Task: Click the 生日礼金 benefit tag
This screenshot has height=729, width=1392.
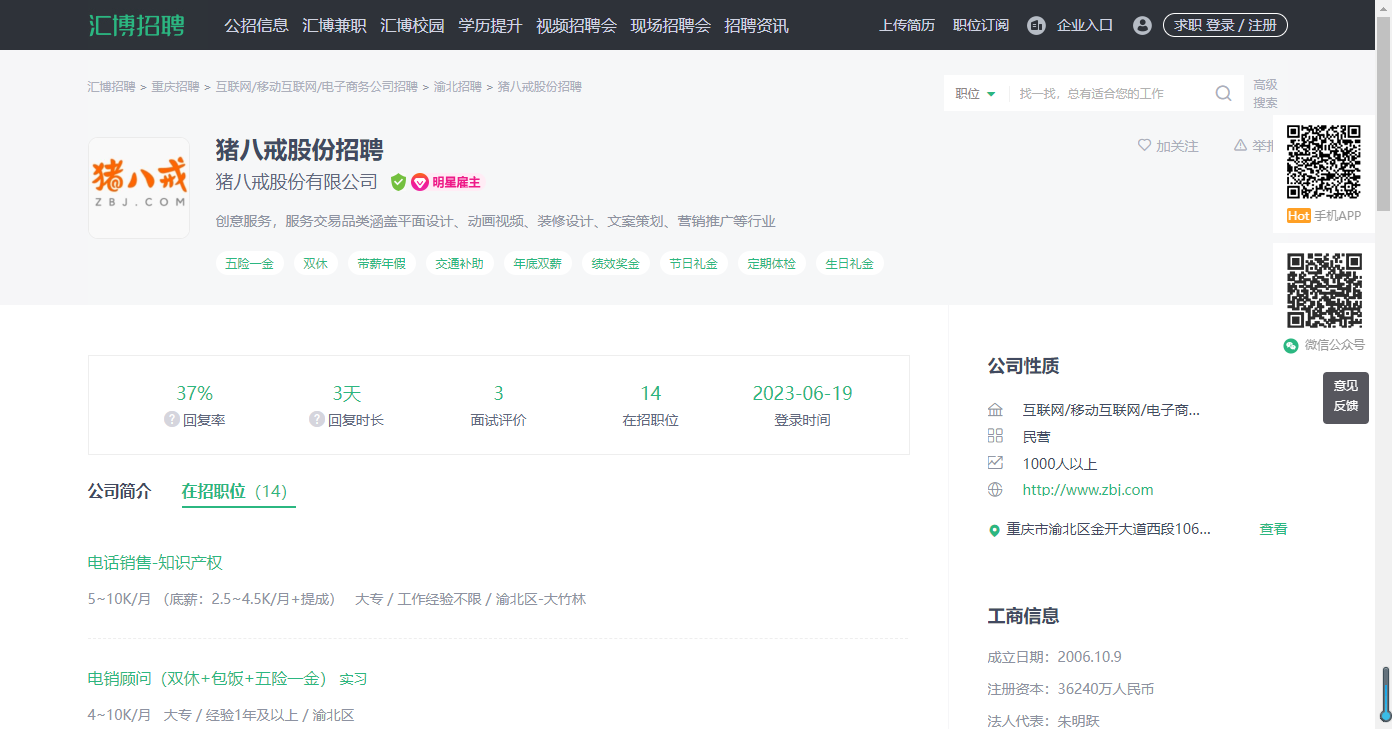Action: point(850,264)
